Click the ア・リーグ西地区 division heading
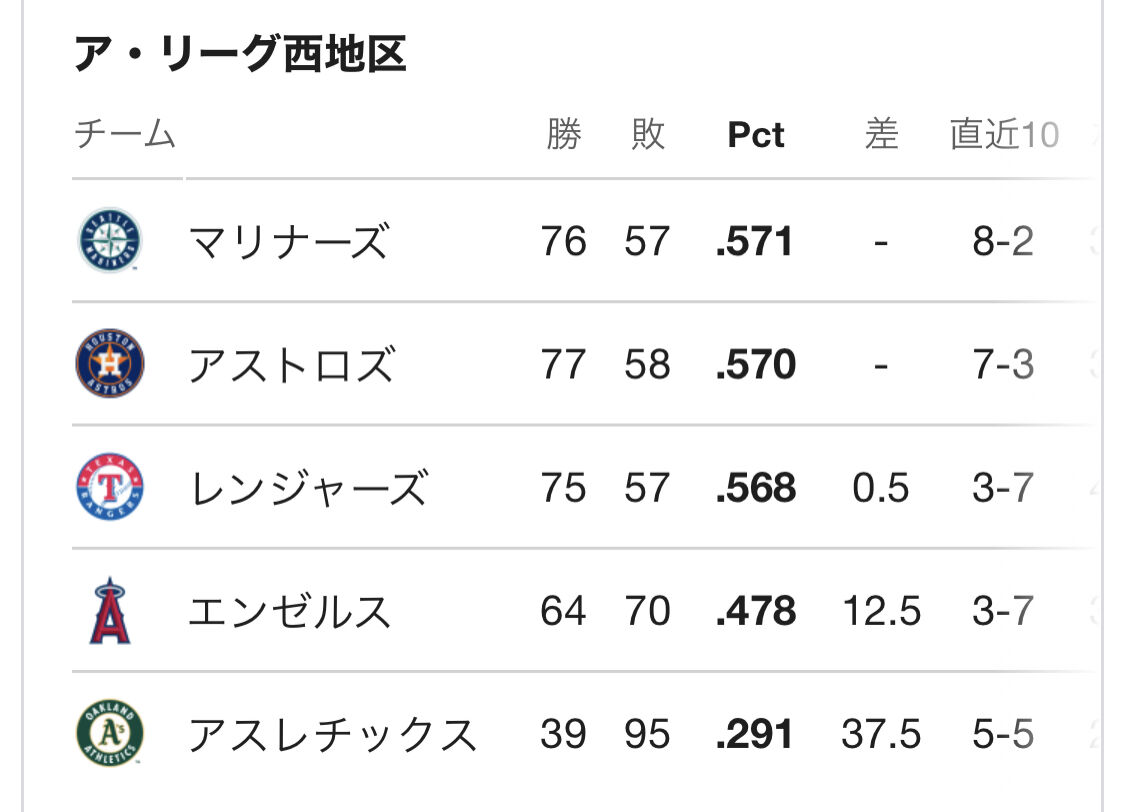The width and height of the screenshot is (1125, 812). tap(240, 54)
